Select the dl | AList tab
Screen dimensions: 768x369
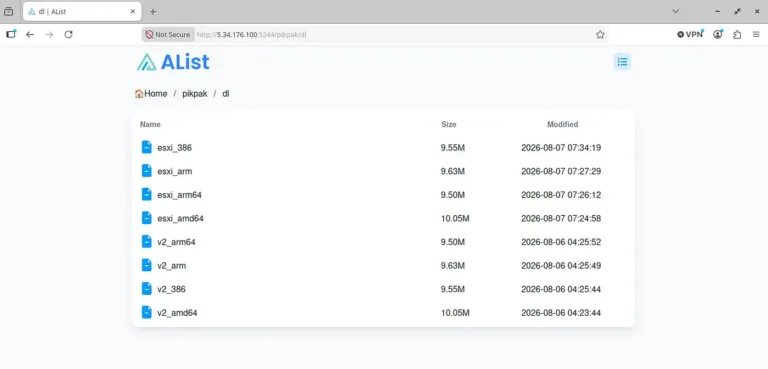[x=82, y=11]
